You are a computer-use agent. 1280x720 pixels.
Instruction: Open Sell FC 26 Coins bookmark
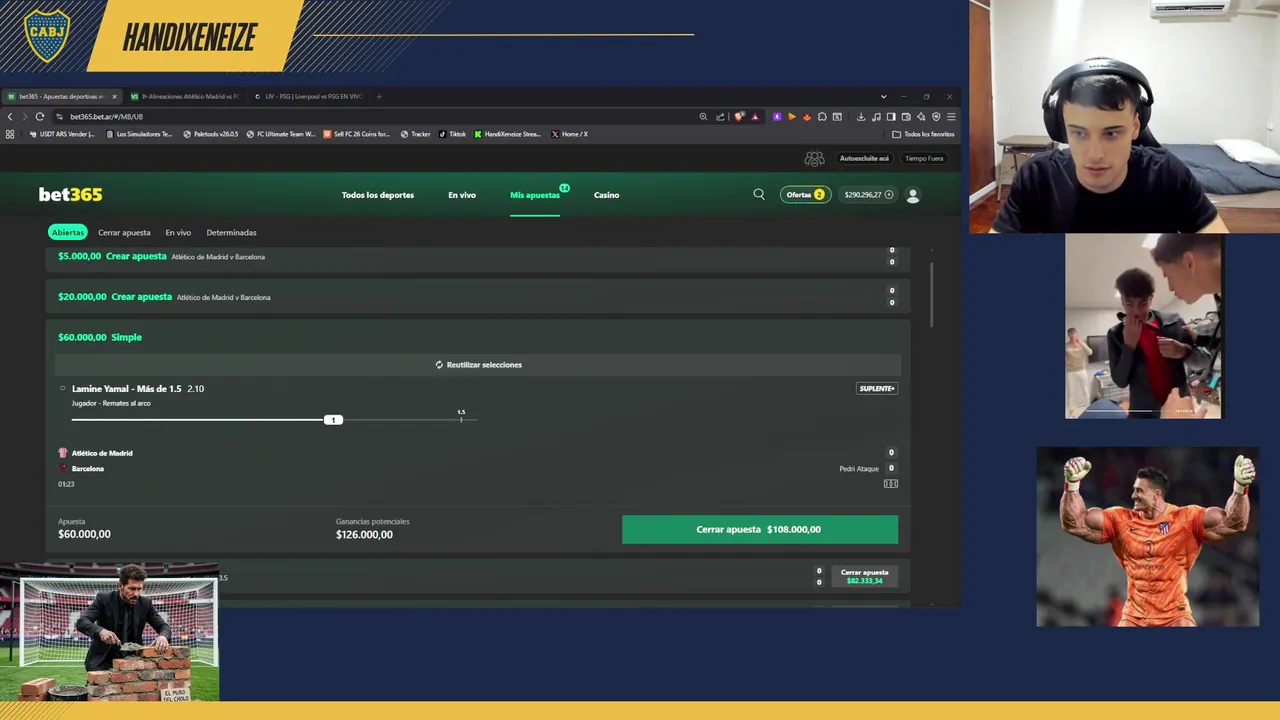pyautogui.click(x=356, y=134)
